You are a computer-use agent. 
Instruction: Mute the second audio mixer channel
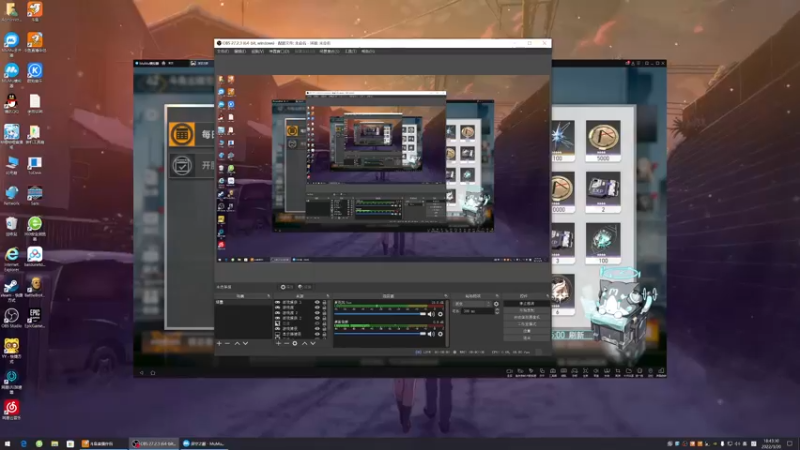431,334
